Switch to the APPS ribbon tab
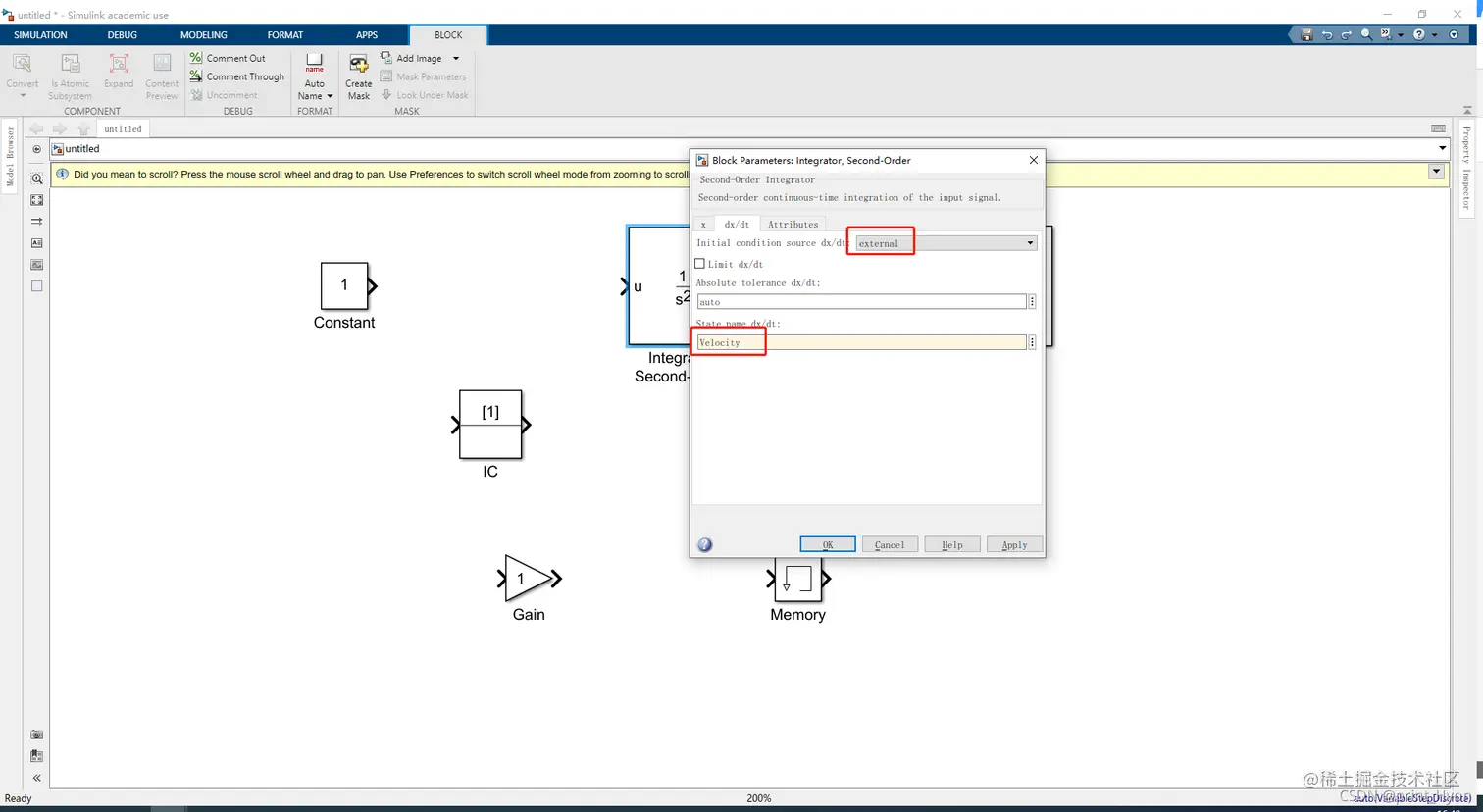1483x812 pixels. [x=367, y=34]
